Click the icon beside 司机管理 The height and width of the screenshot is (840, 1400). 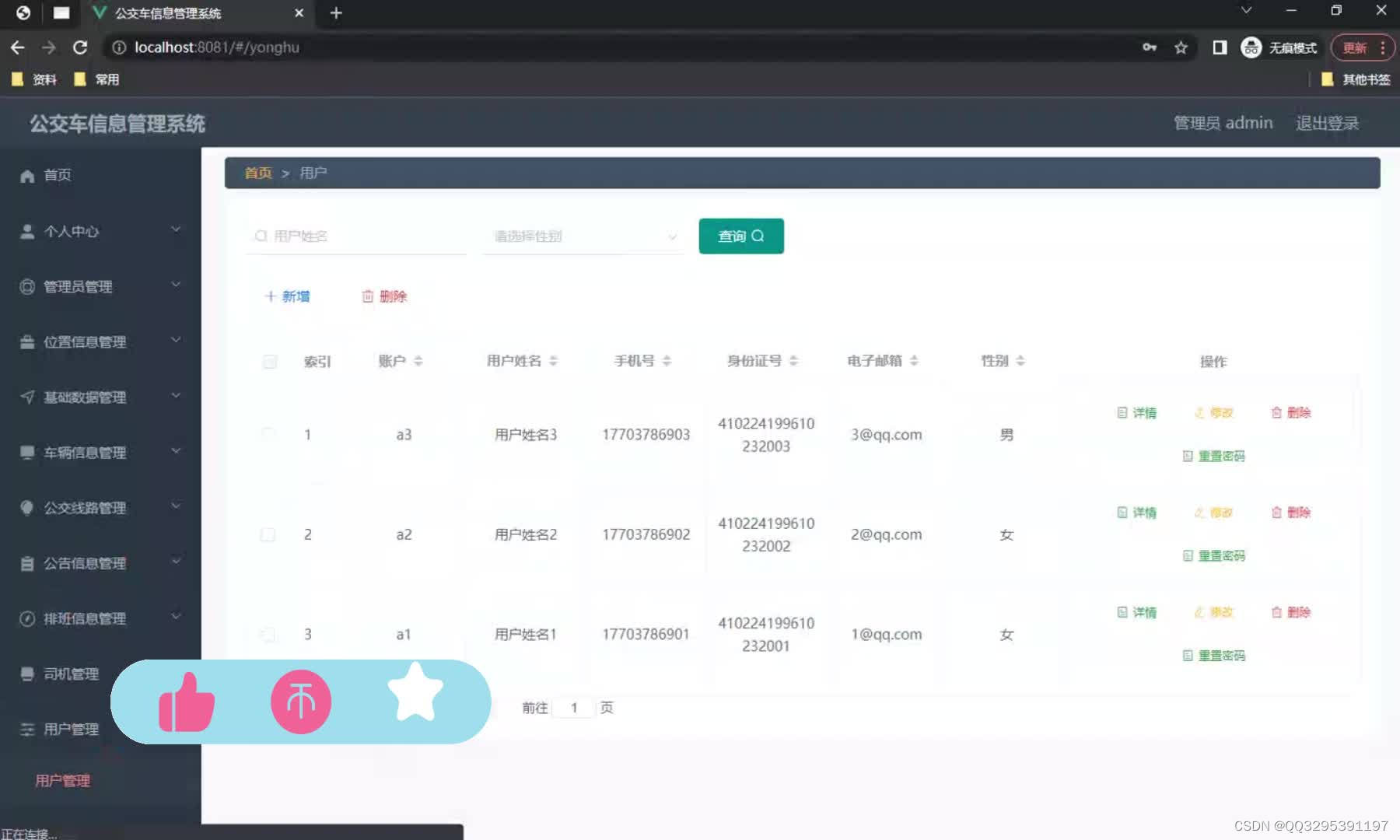pos(27,674)
